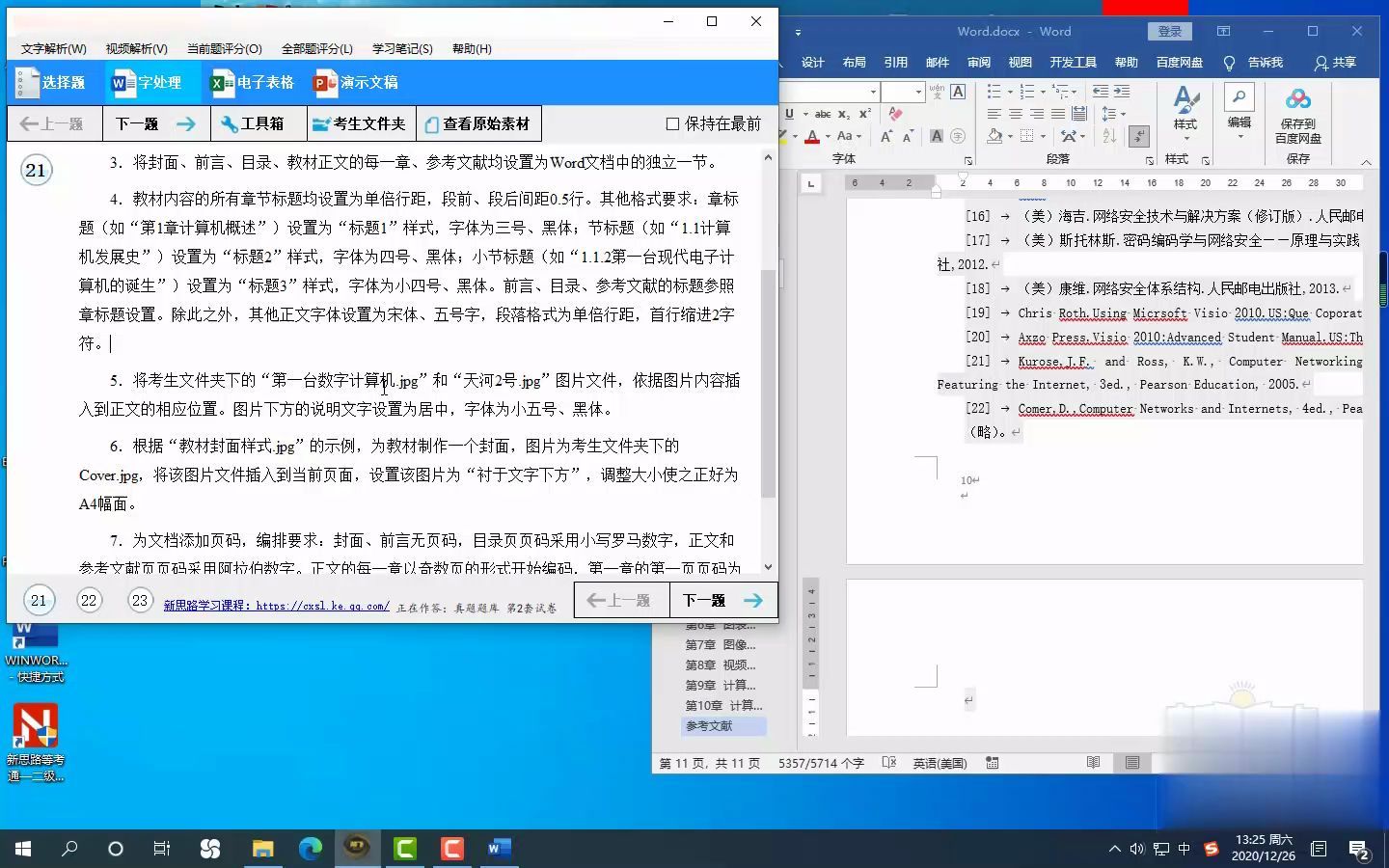Open the Word 设计 ribbon tab
The image size is (1389, 868).
click(813, 62)
